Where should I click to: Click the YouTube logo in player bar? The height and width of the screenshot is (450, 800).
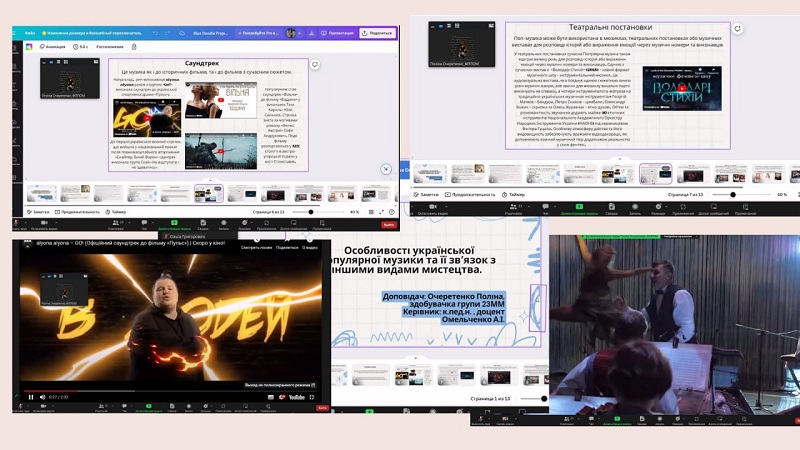coord(296,397)
